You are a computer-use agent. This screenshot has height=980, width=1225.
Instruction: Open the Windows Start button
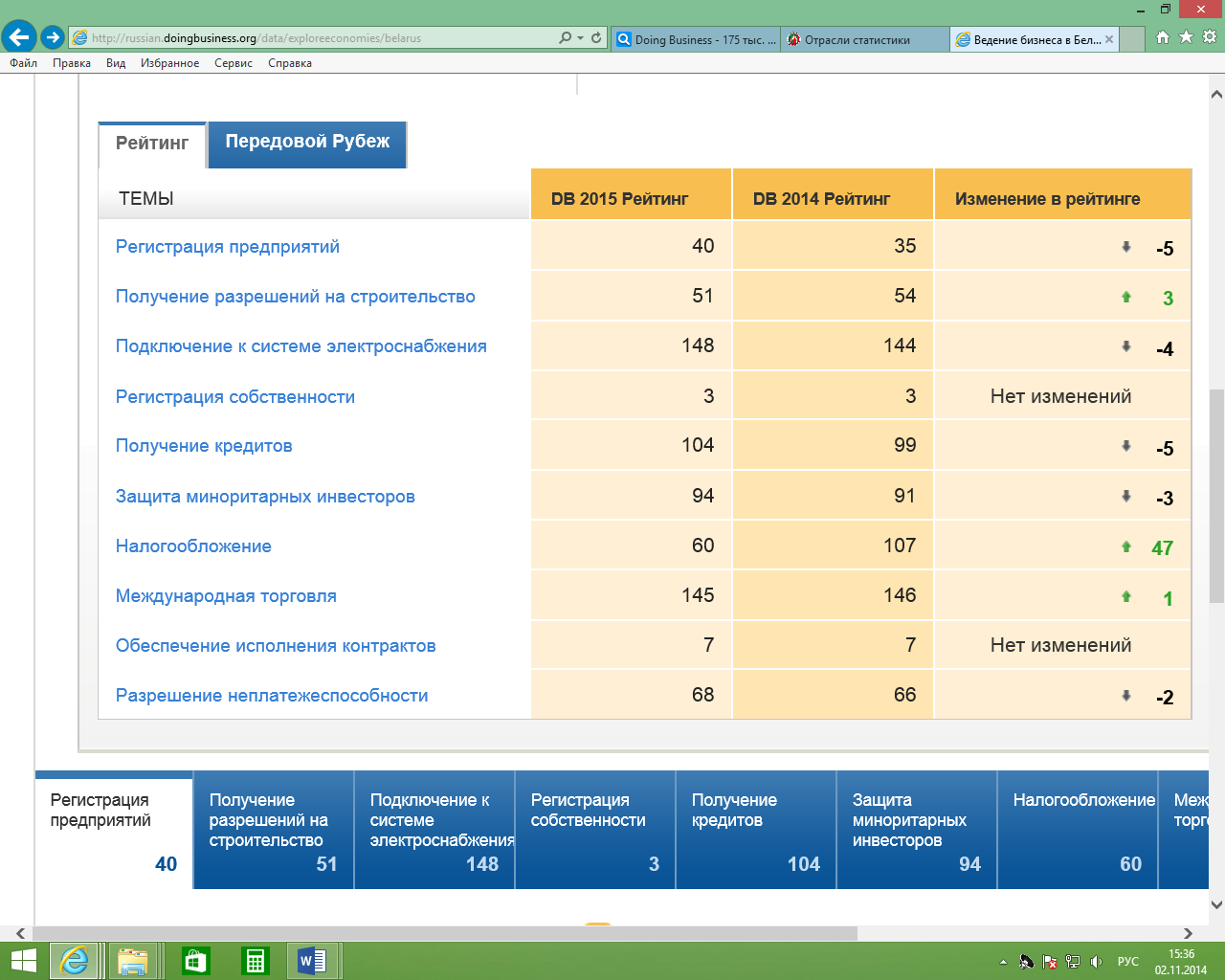(22, 961)
